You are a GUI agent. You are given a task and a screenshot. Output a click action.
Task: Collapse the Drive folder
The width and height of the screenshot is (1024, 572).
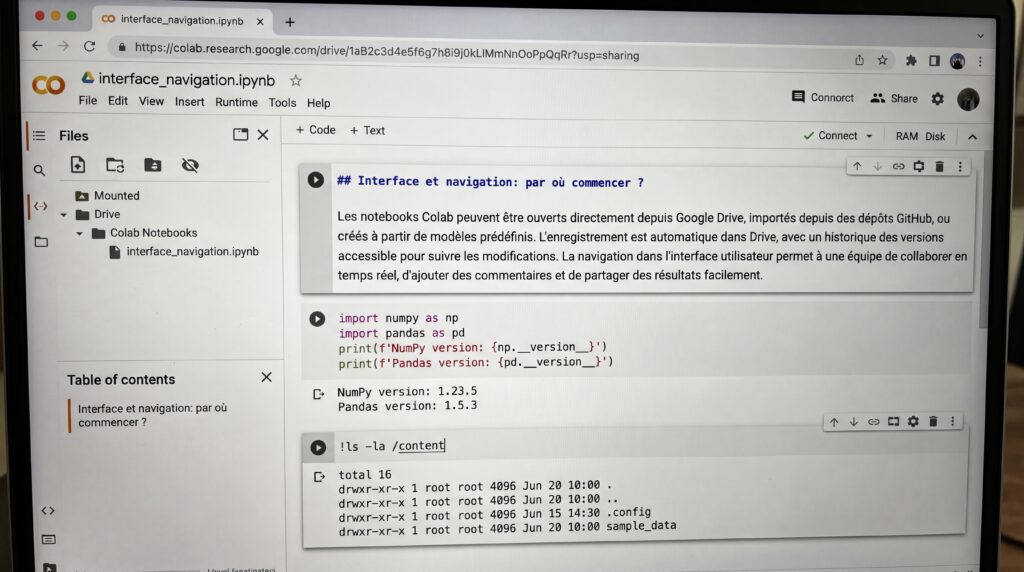(63, 214)
